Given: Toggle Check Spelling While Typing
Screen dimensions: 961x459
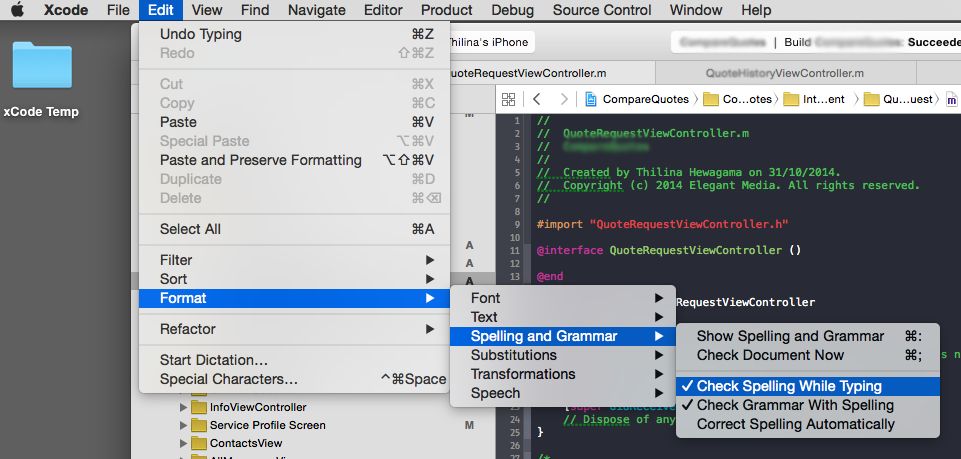Looking at the screenshot, I should [808, 386].
